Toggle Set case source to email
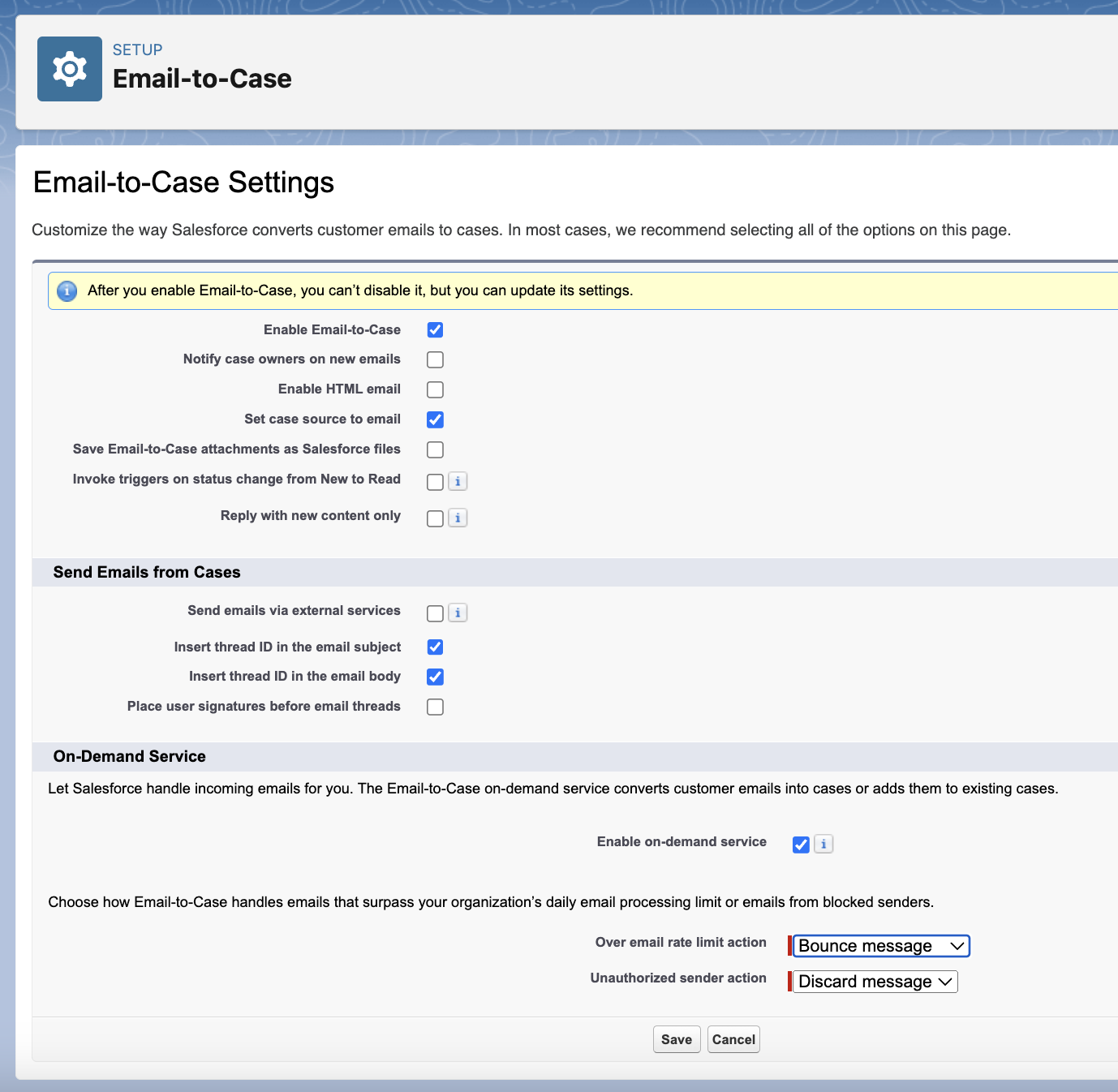Image resolution: width=1118 pixels, height=1092 pixels. tap(435, 419)
